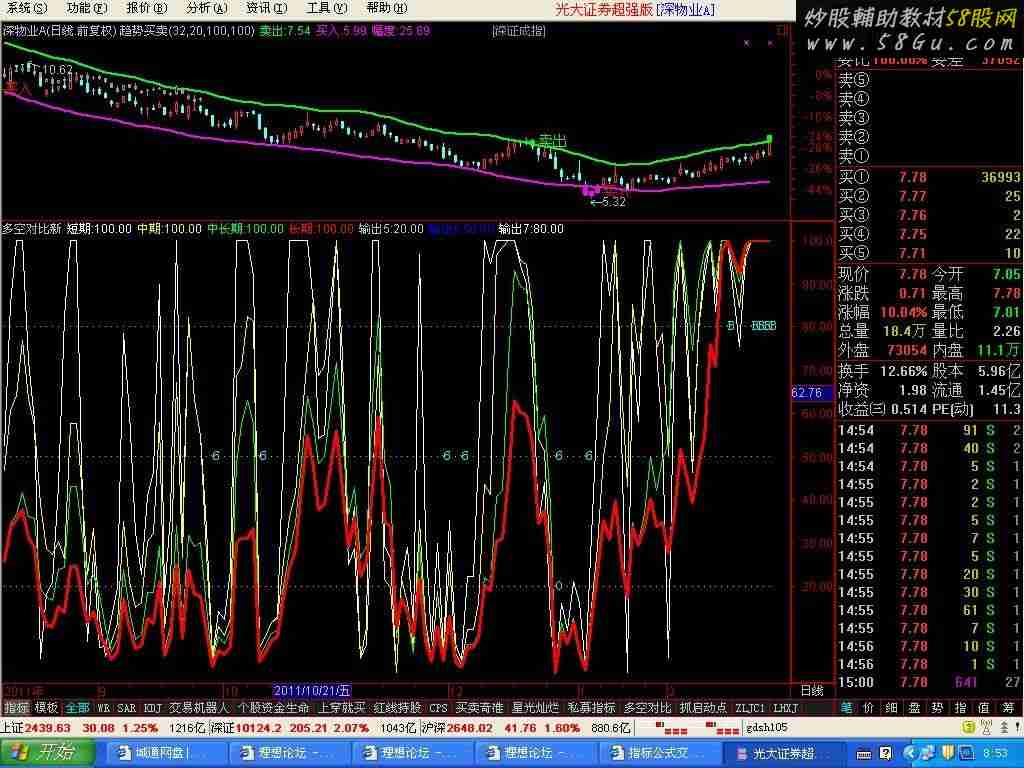Apply the 抓启动点 indicator
Screen dimensions: 1024x768
(703, 707)
